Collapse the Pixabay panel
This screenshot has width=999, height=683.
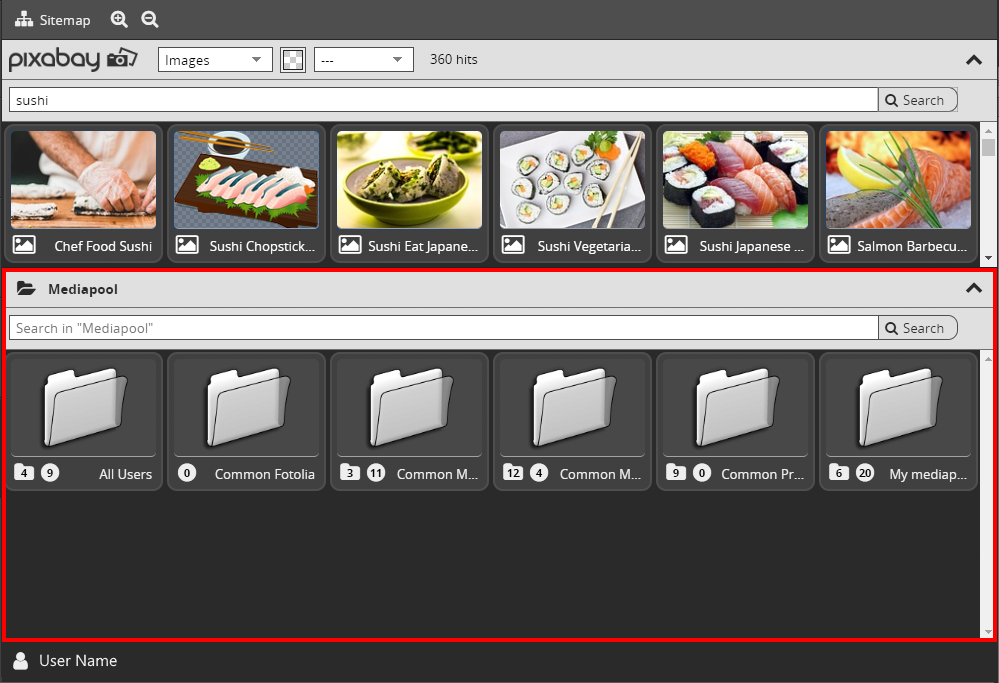(974, 60)
